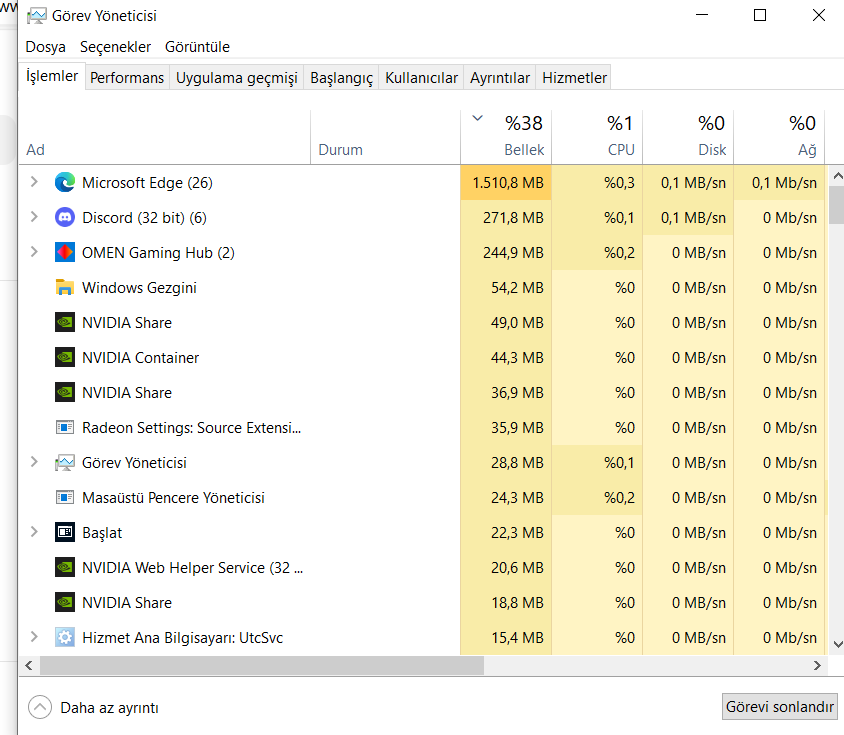Expand the OMEN Gaming Hub group
This screenshot has height=735, width=844.
34,252
